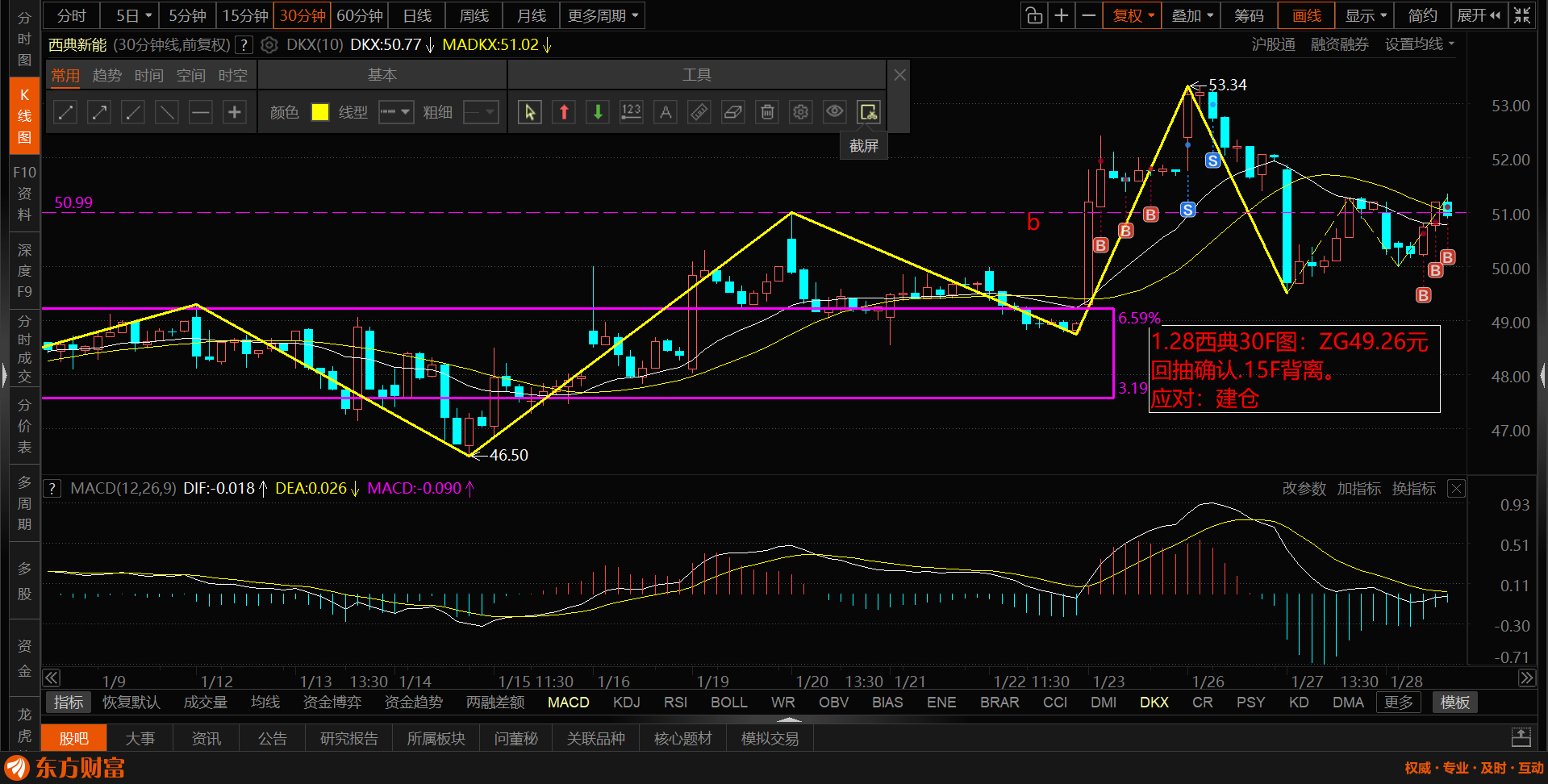Select the KDJ indicator in indicator bar
This screenshot has height=784, width=1548.
pyautogui.click(x=626, y=703)
